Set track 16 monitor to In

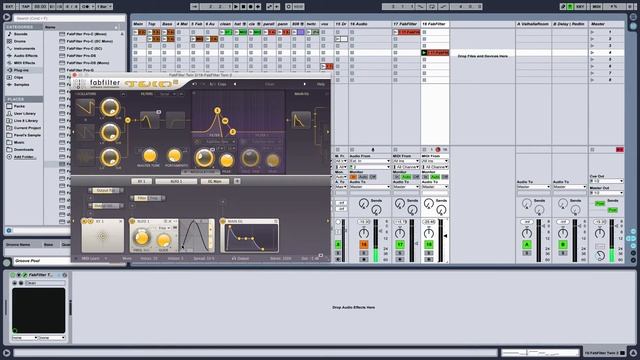[354, 177]
